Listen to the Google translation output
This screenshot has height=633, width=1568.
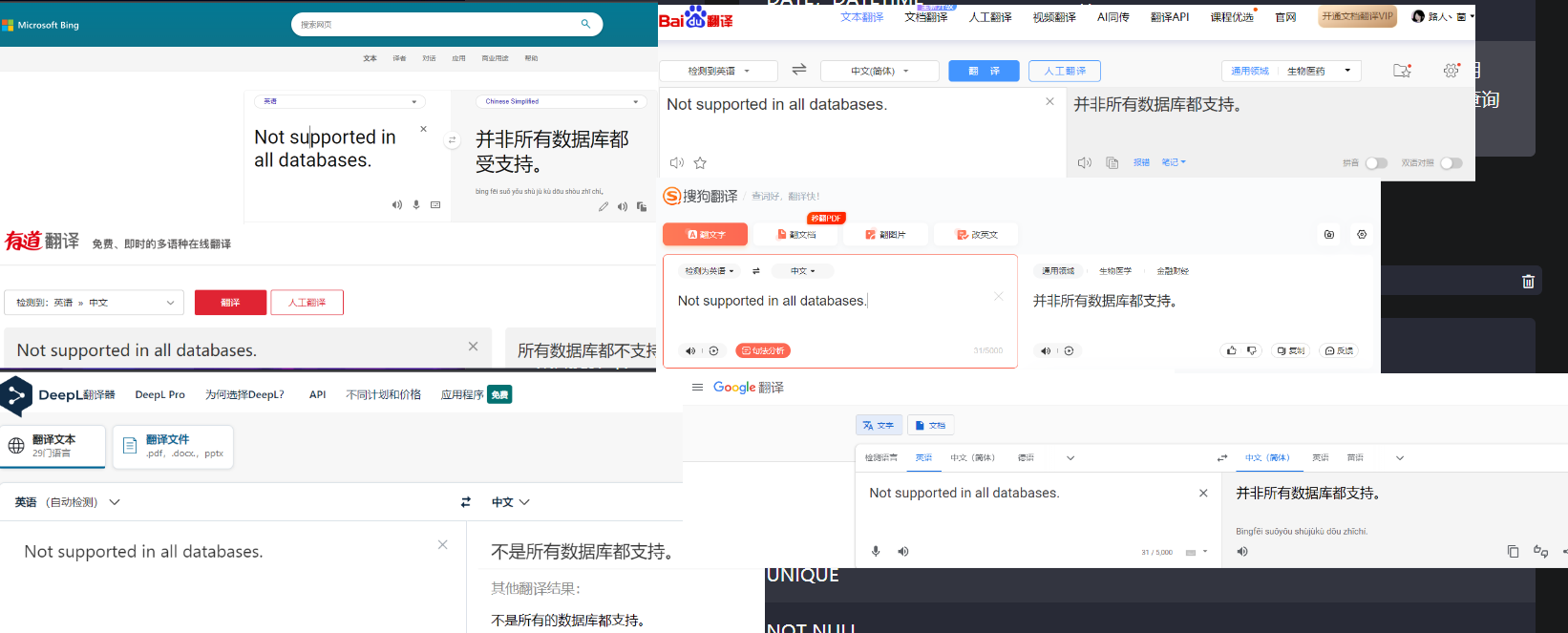[1242, 552]
